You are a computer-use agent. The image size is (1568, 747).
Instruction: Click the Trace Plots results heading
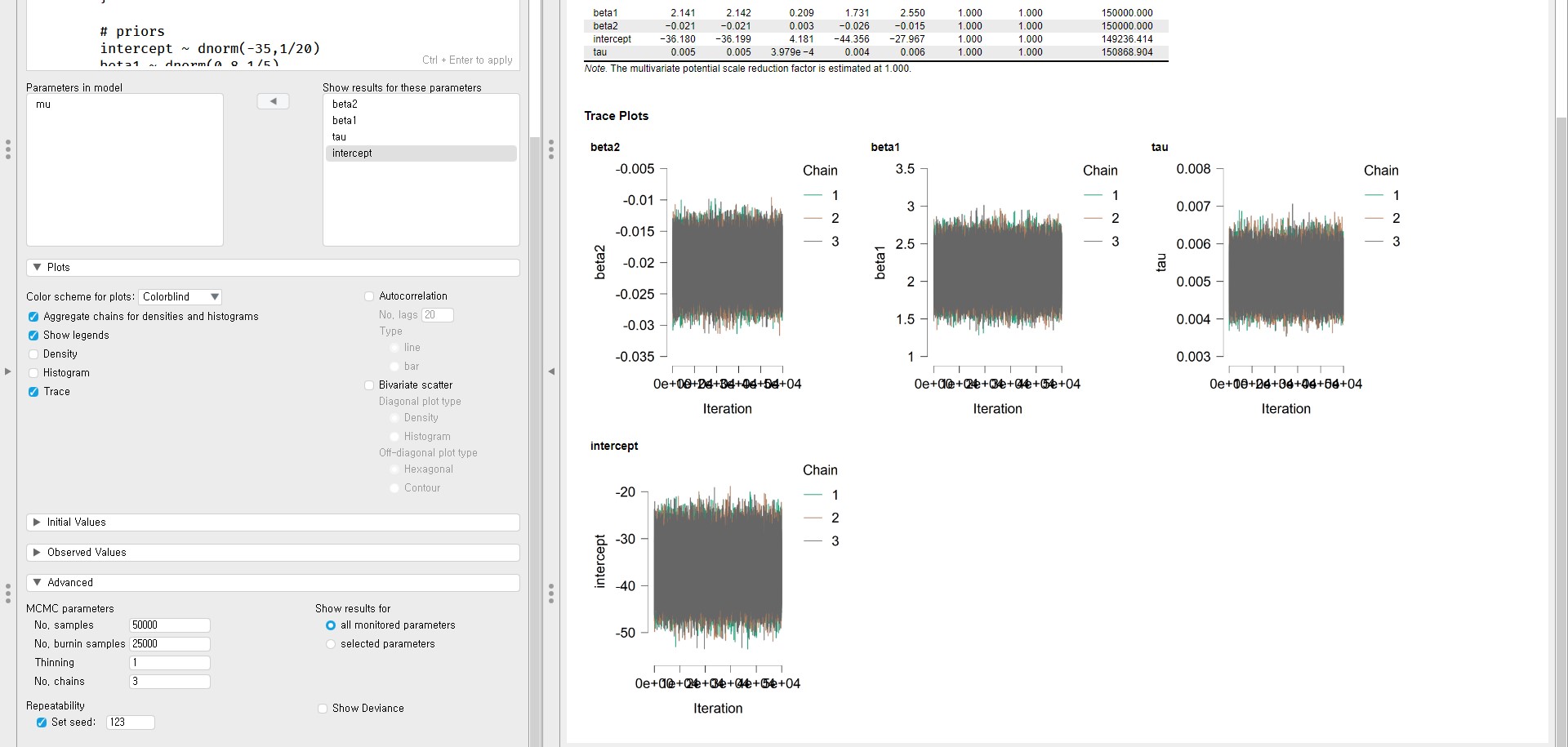point(616,116)
